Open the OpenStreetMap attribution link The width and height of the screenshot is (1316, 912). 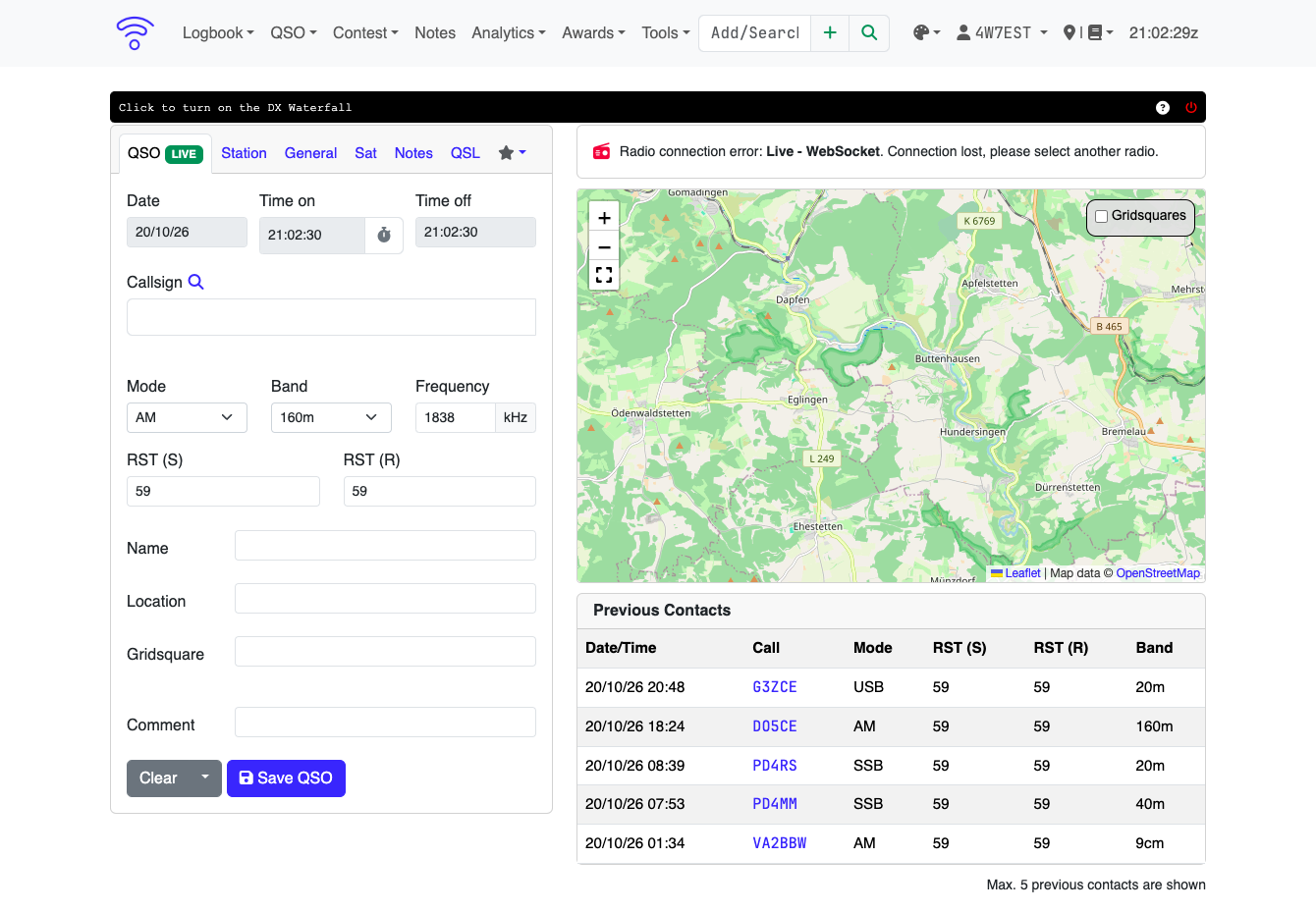coord(1158,573)
